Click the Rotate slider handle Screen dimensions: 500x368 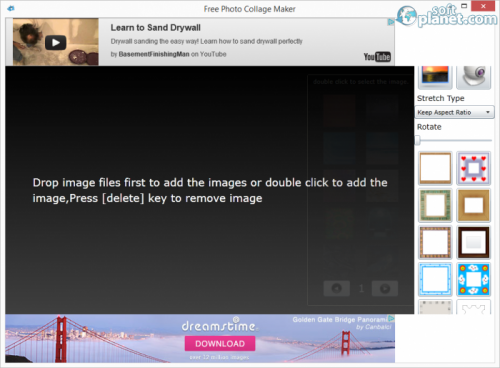point(418,140)
